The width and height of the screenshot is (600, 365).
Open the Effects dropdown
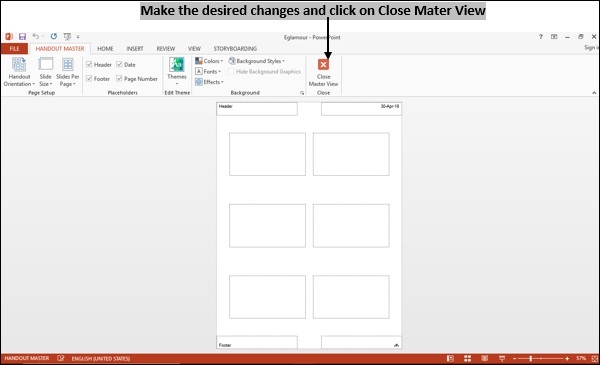click(209, 82)
